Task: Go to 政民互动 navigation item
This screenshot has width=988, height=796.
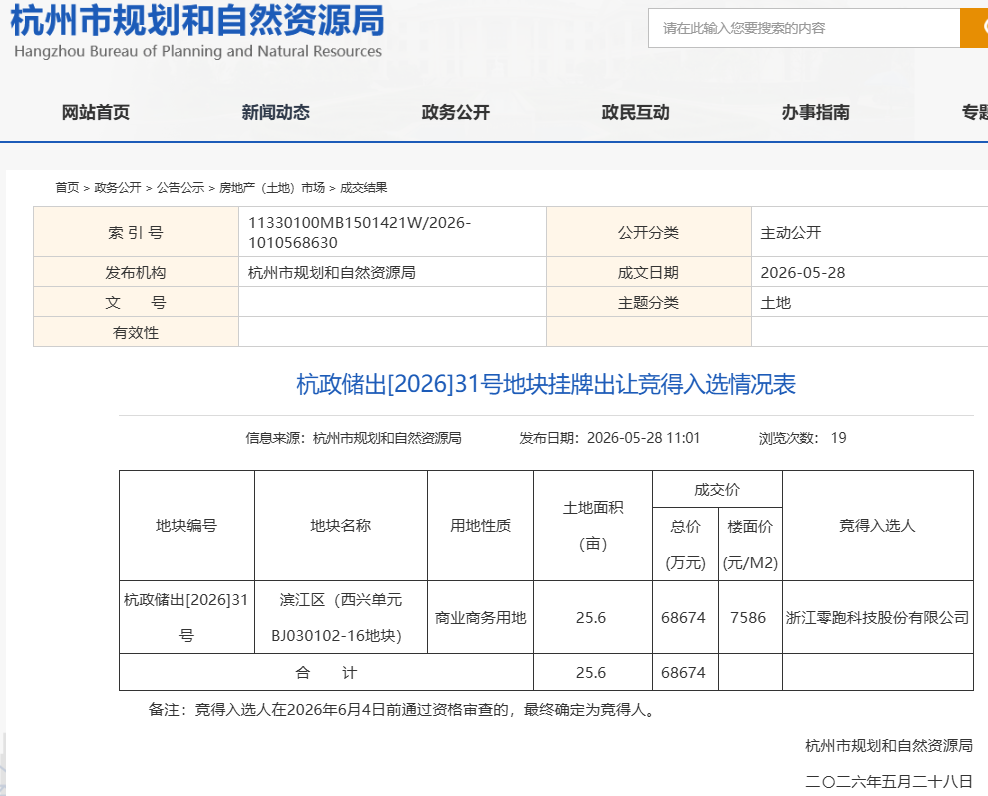Action: (x=635, y=112)
